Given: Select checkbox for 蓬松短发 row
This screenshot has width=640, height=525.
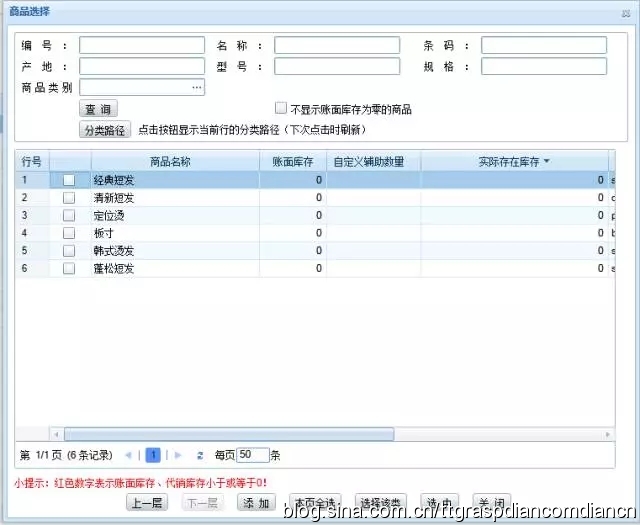Looking at the screenshot, I should pos(69,269).
